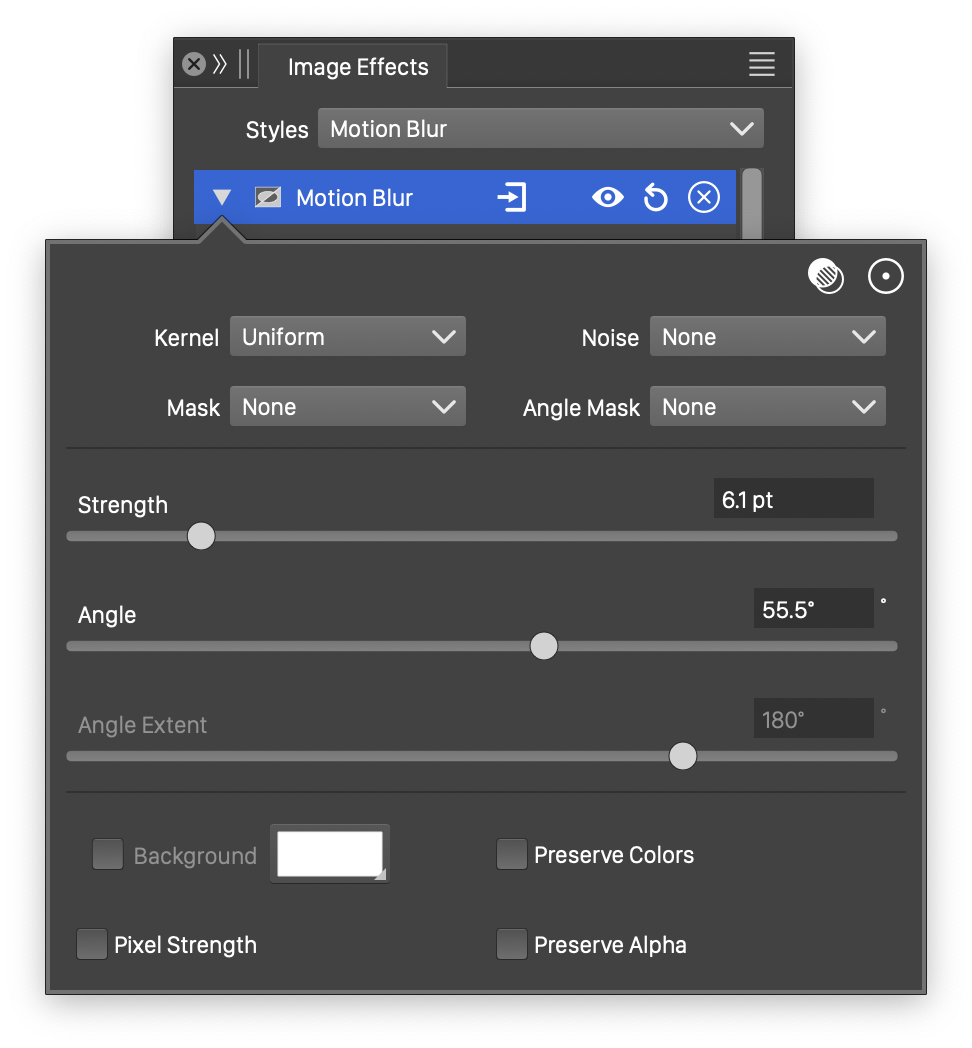Open the Styles dropdown
The image size is (972, 1048).
click(540, 129)
